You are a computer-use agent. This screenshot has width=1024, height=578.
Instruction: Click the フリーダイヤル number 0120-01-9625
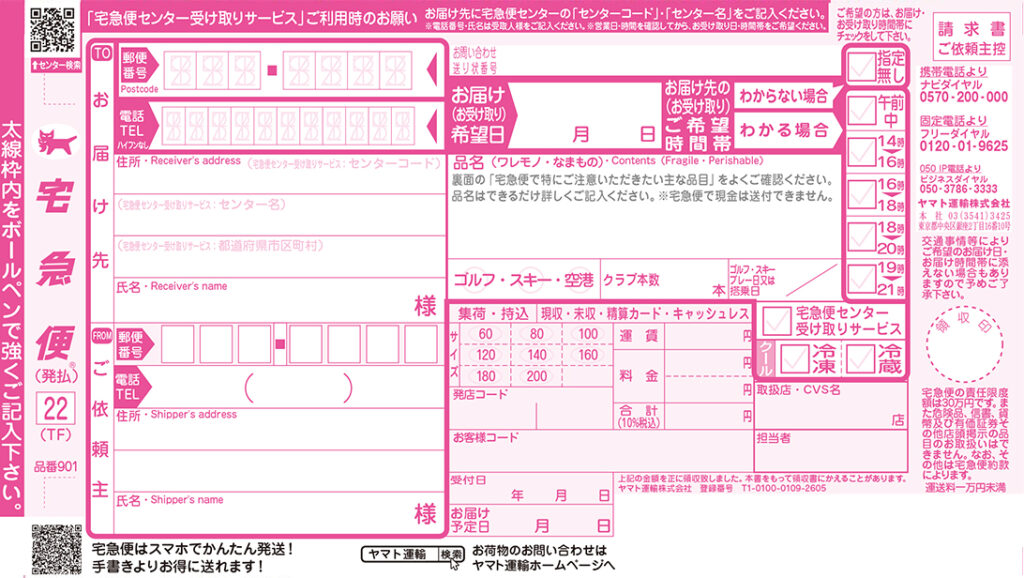point(964,146)
